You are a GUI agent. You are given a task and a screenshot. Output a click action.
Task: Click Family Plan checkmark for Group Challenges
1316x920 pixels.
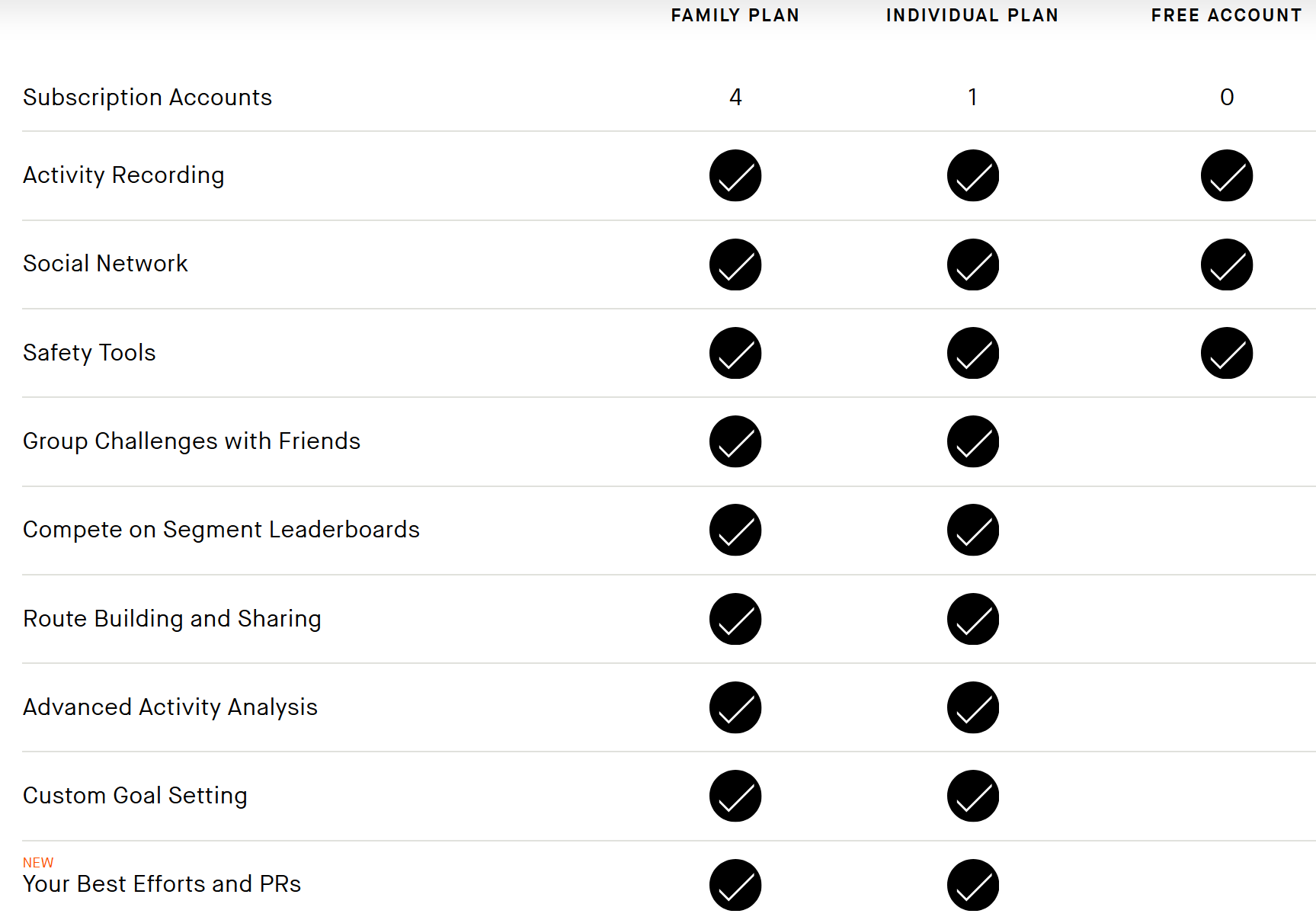pos(735,441)
